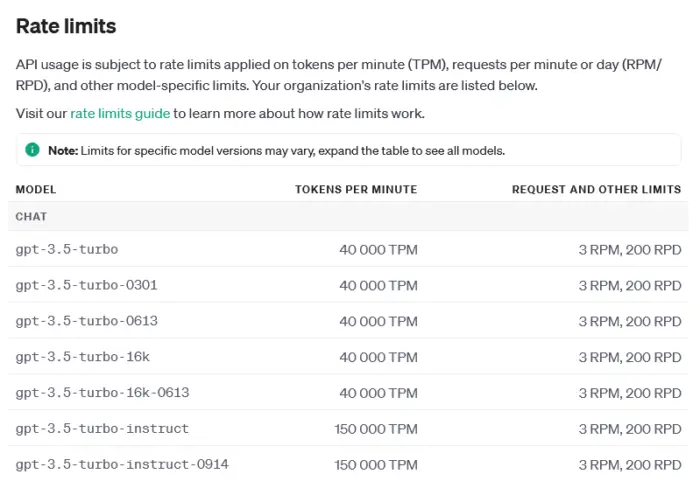Expand the CHAT section of the table

tap(32, 216)
